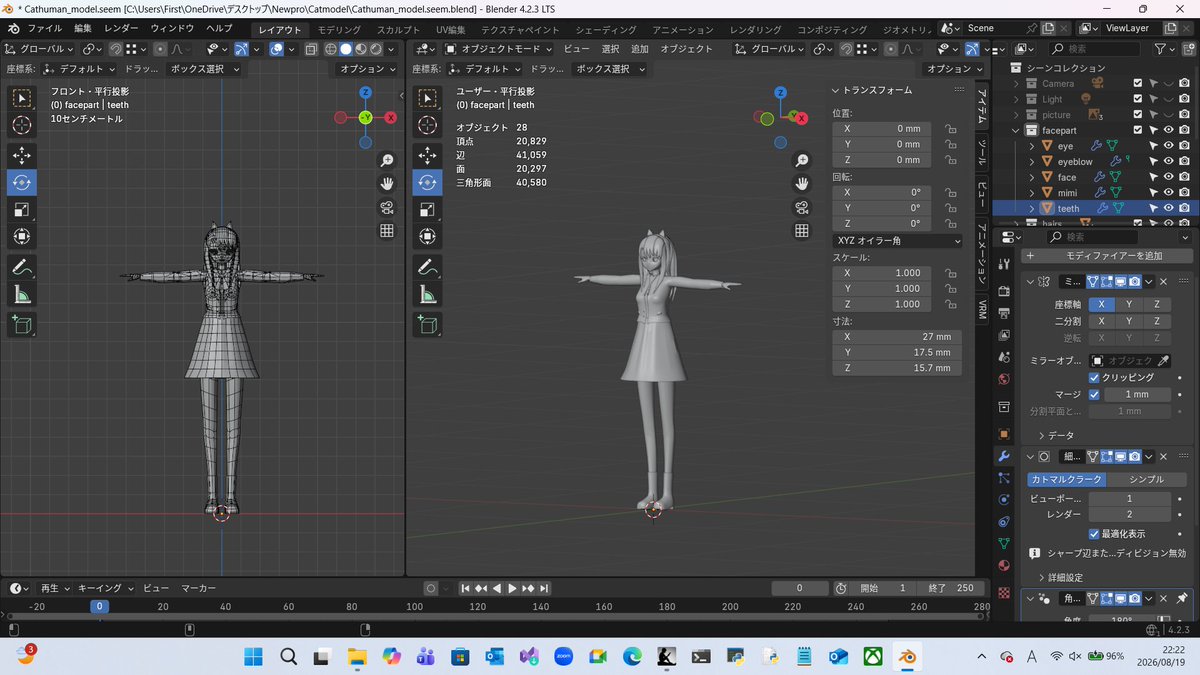The height and width of the screenshot is (675, 1200).
Task: Hide the eye object in viewport
Action: pyautogui.click(x=1168, y=146)
